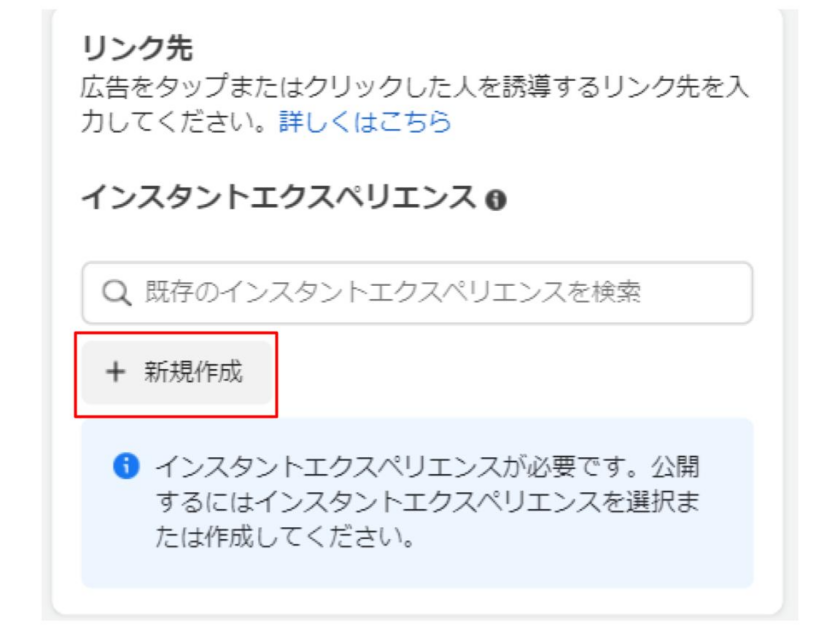The image size is (840, 630).
Task: Click the するにはインスタントエクスペリエンスを選択 notice line
Action: [428, 502]
